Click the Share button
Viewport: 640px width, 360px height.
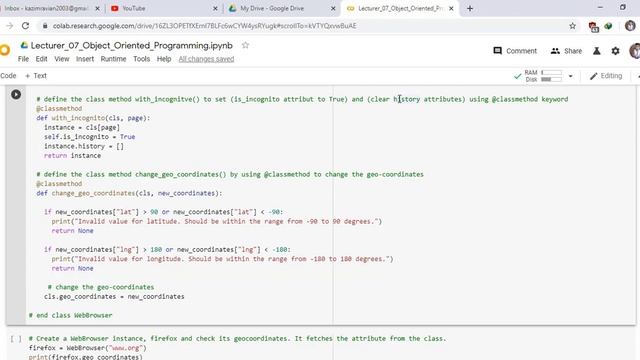tap(566, 51)
